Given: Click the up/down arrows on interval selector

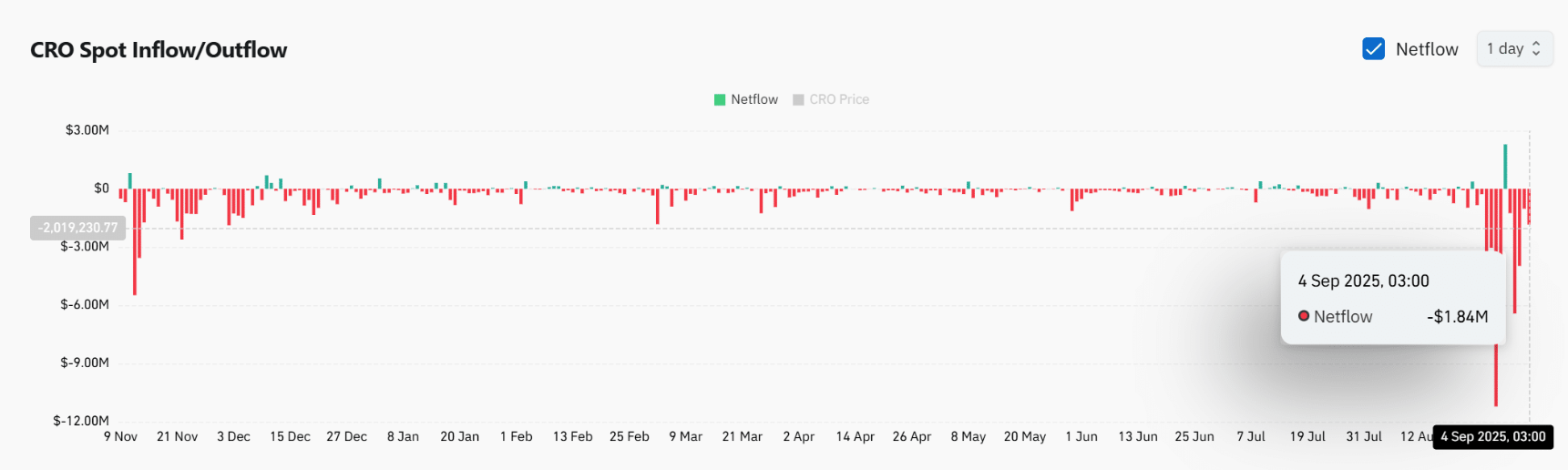Looking at the screenshot, I should (x=1536, y=49).
